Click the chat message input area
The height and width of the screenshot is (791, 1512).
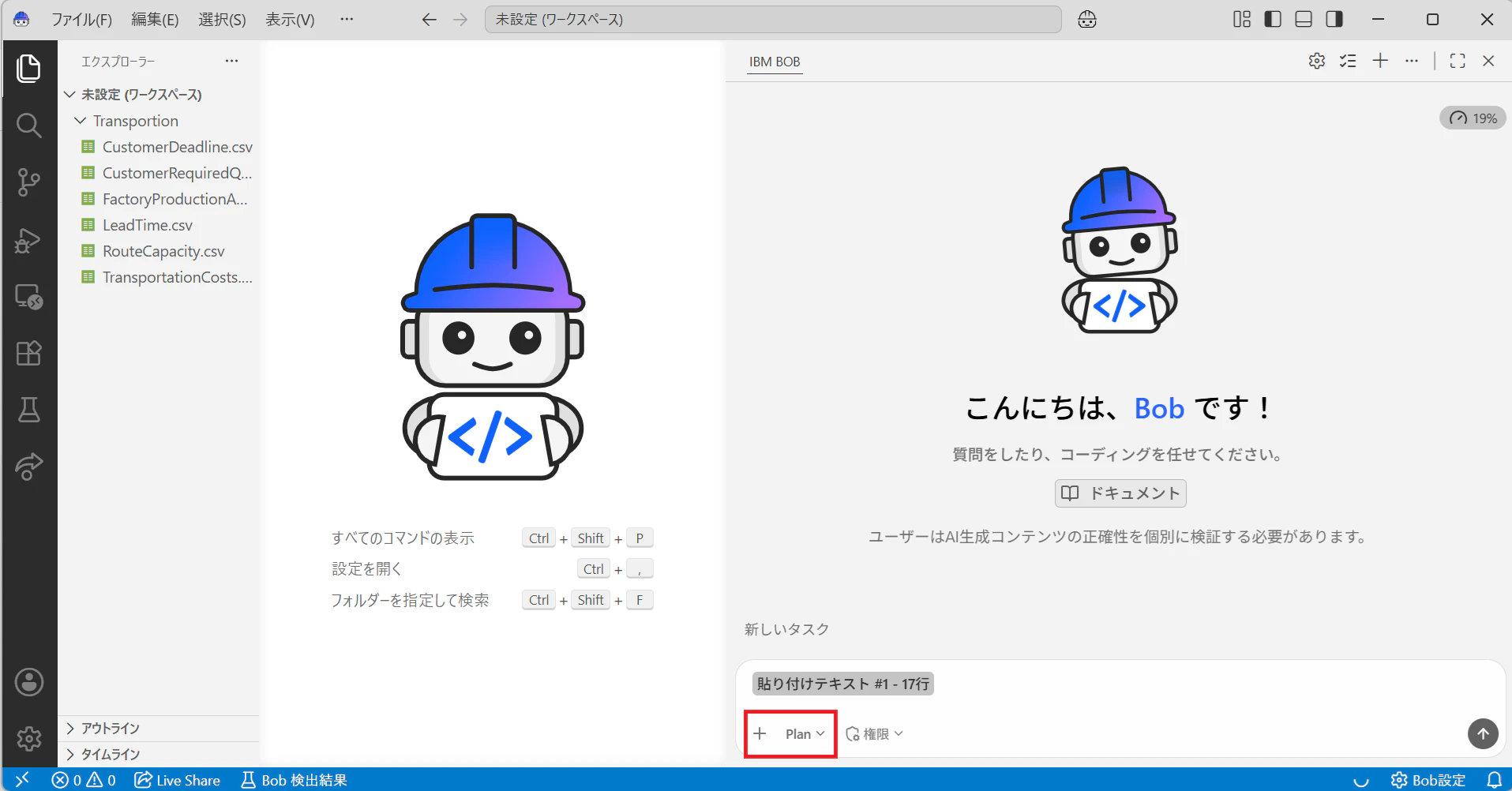(1120, 685)
